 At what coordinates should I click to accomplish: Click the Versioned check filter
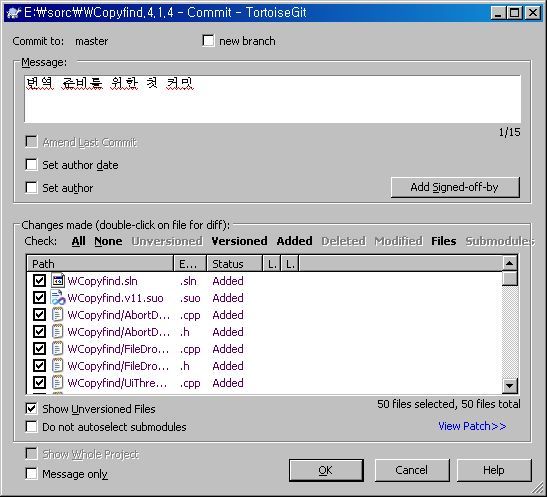(x=239, y=241)
